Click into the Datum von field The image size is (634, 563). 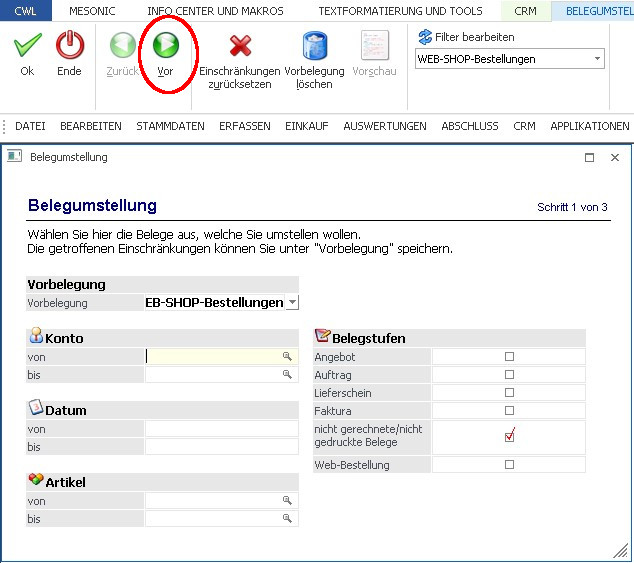[x=220, y=429]
